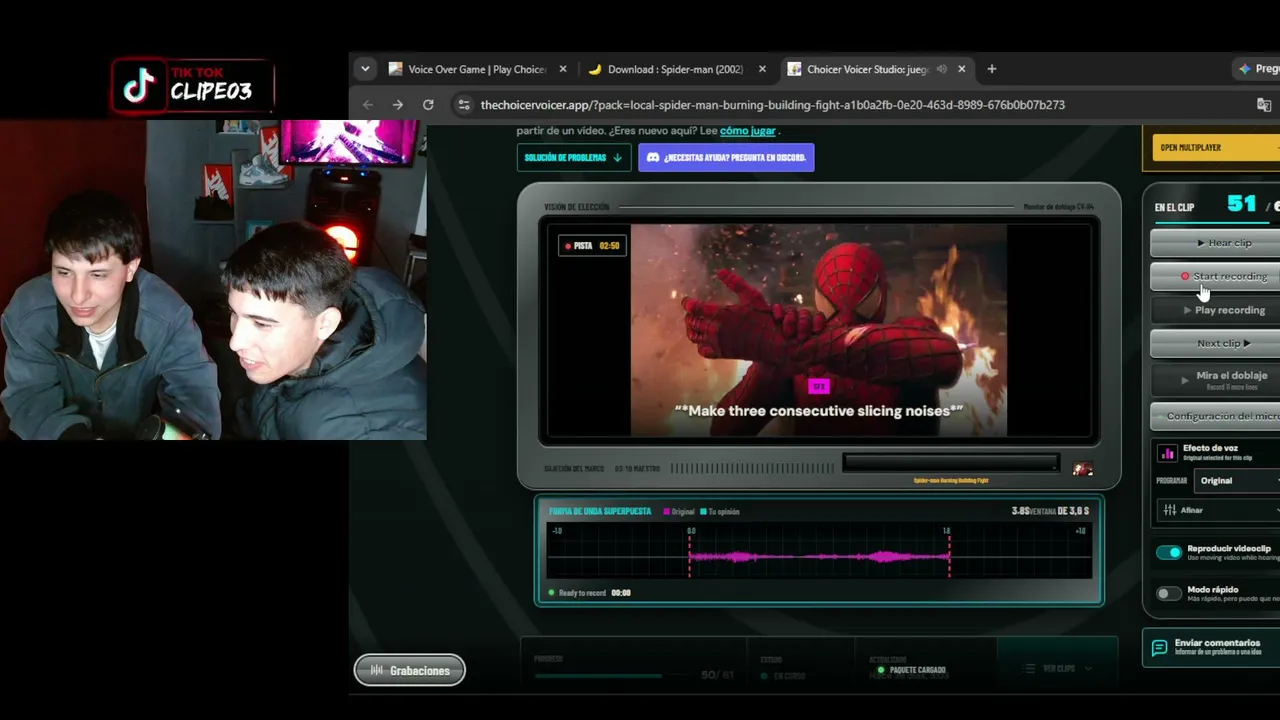Go forward in browser history
Image resolution: width=1280 pixels, height=720 pixels.
click(398, 105)
